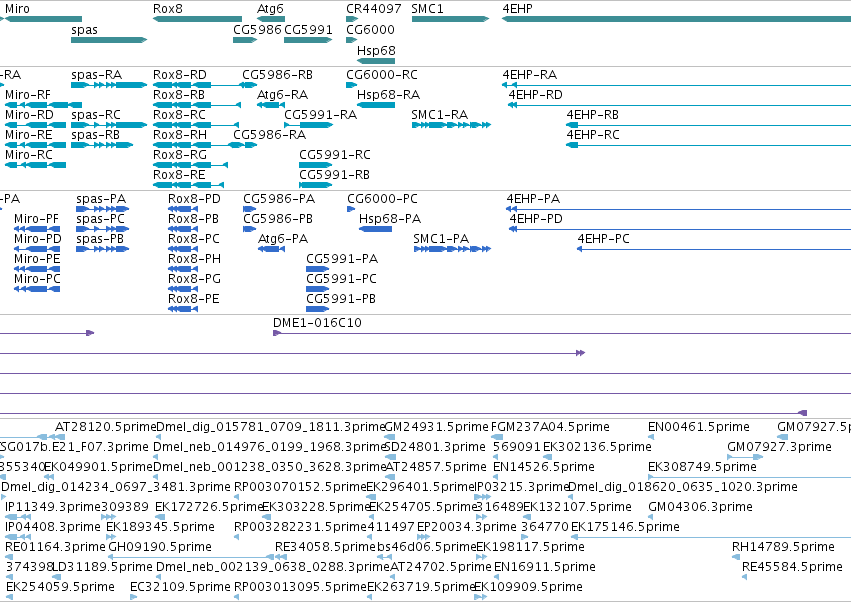Click protein Atg6-PA
Viewport: 851px width, 602px height.
click(271, 249)
